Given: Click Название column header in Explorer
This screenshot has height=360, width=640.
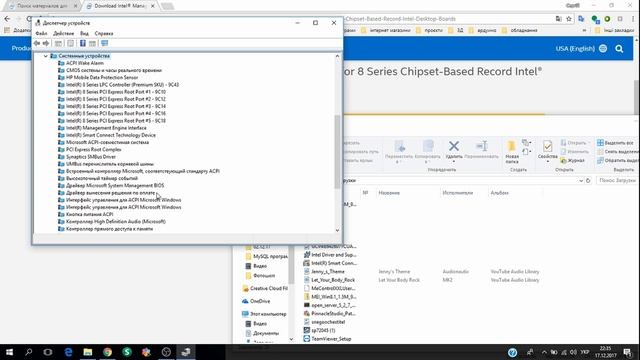Looking at the screenshot, I should pos(389,193).
